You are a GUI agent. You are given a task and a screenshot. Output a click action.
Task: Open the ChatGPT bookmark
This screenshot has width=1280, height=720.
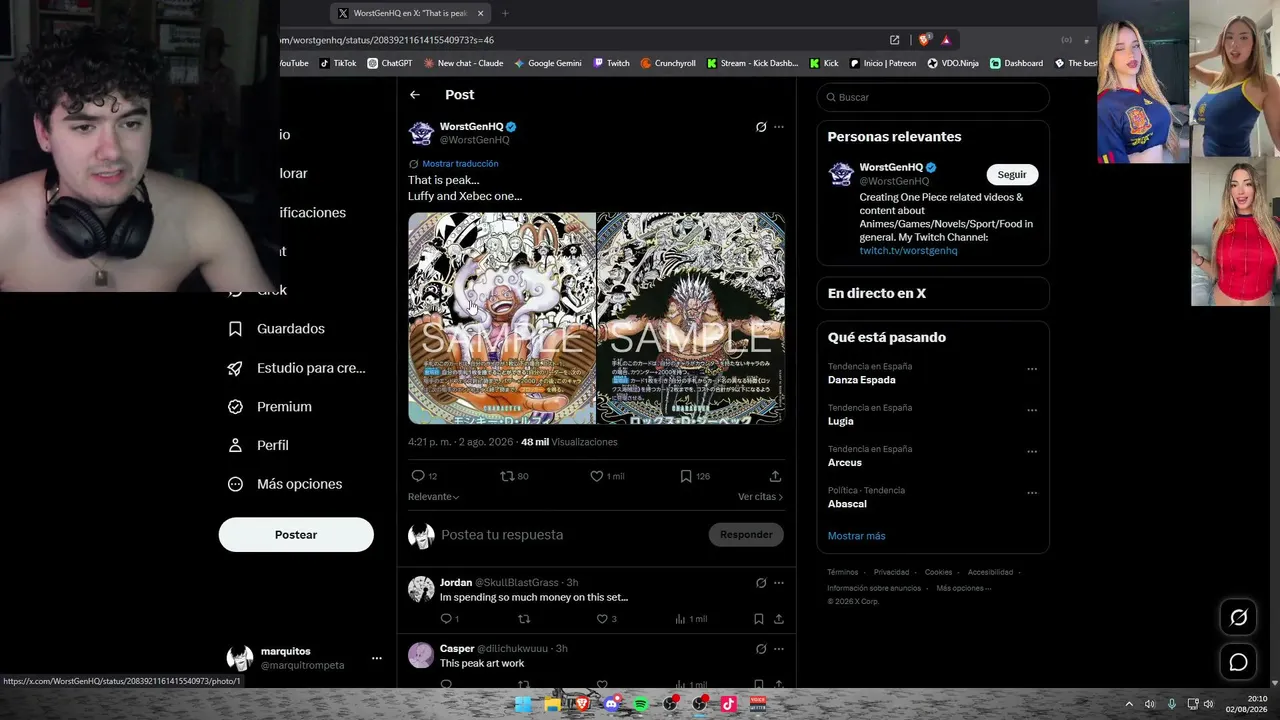[x=390, y=63]
